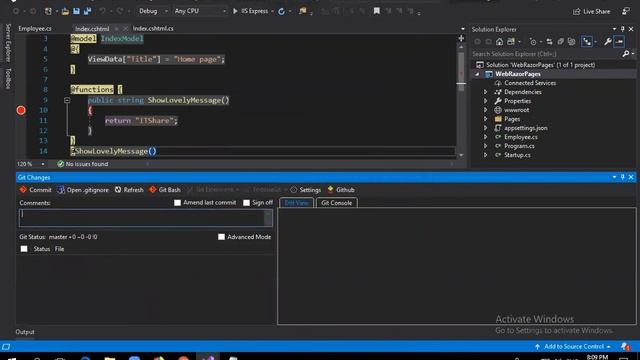The height and width of the screenshot is (360, 640).
Task: Toggle the highlighted Track Active Item icon
Action: coord(587,42)
